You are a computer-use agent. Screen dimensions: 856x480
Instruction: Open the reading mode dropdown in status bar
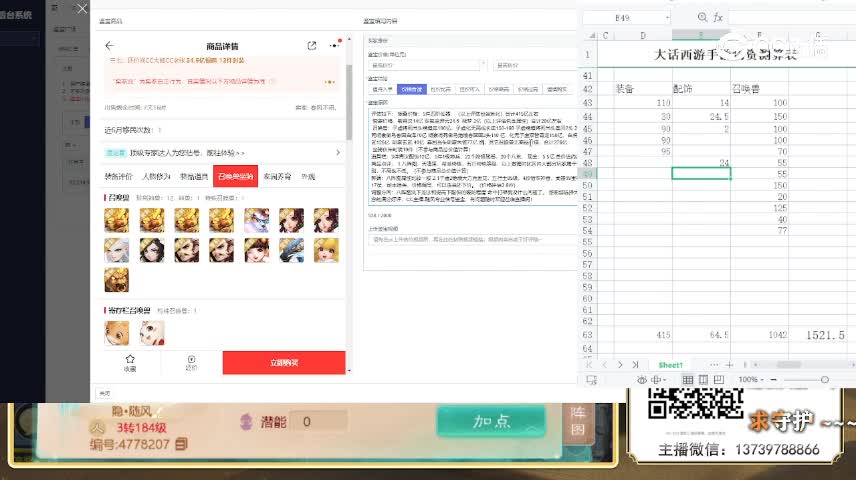(658, 380)
